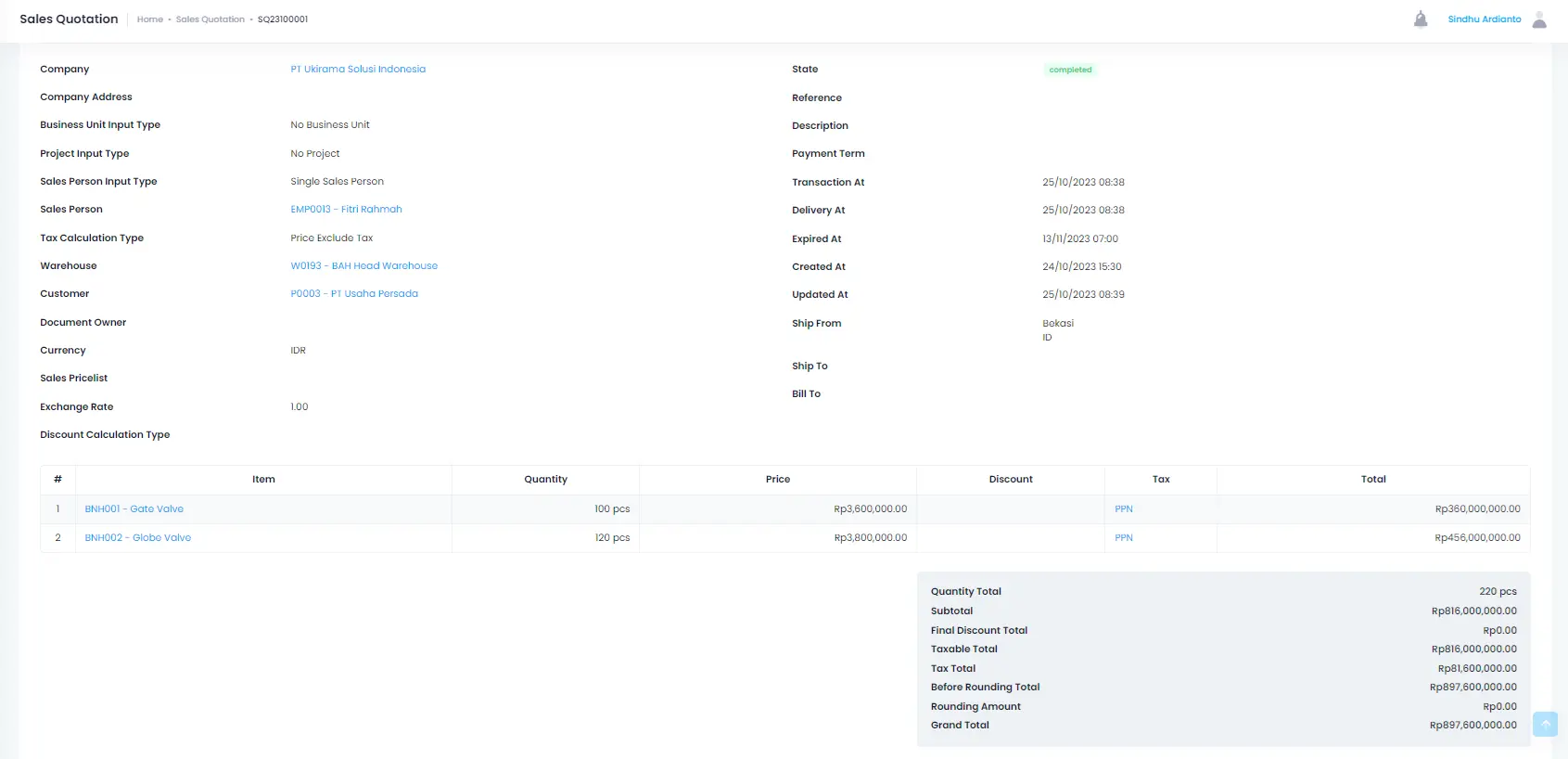This screenshot has height=759, width=1568.
Task: Click the completed state badge
Action: [1070, 71]
